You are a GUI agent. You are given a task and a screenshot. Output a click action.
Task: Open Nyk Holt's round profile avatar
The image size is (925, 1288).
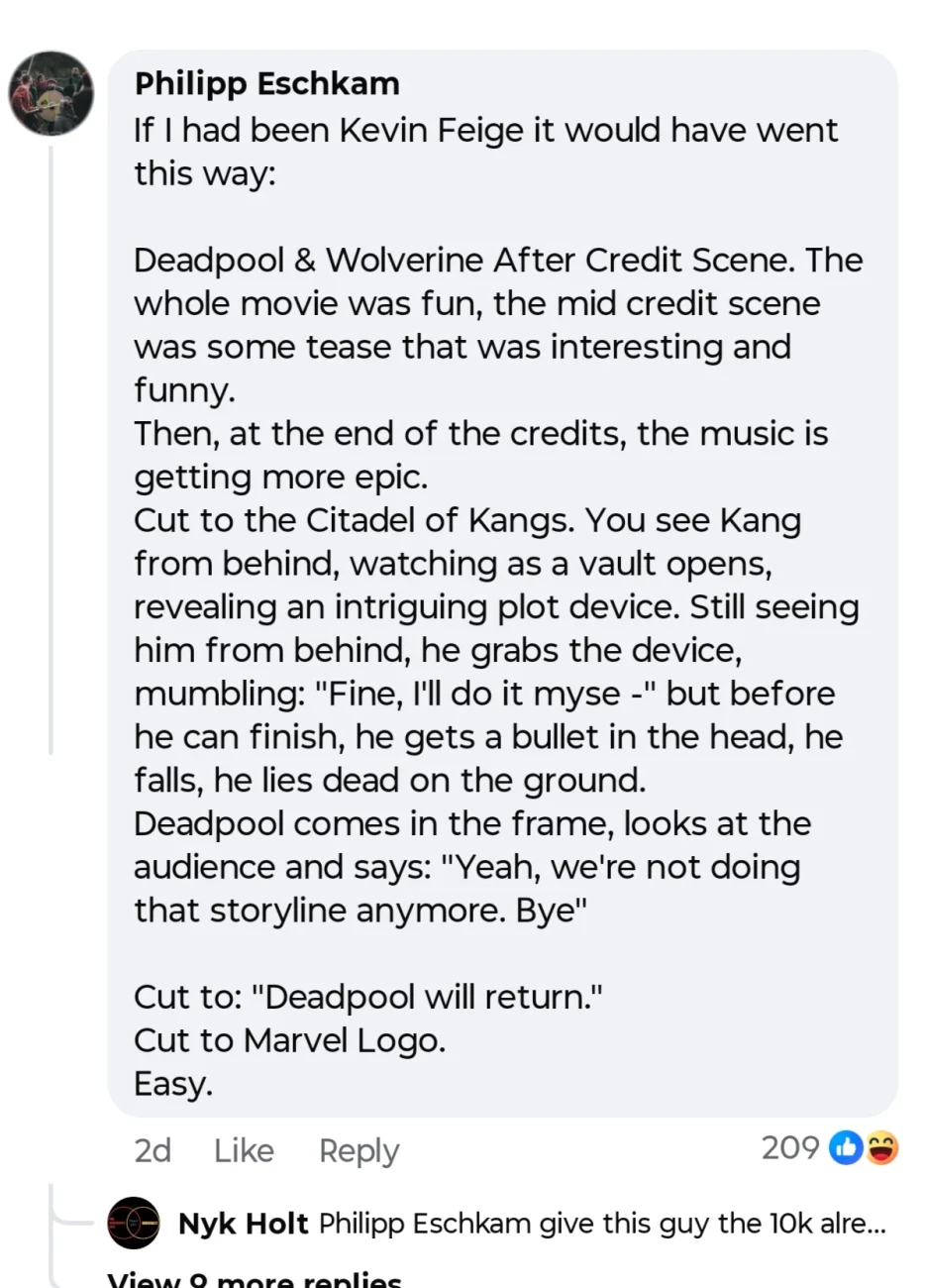133,1224
